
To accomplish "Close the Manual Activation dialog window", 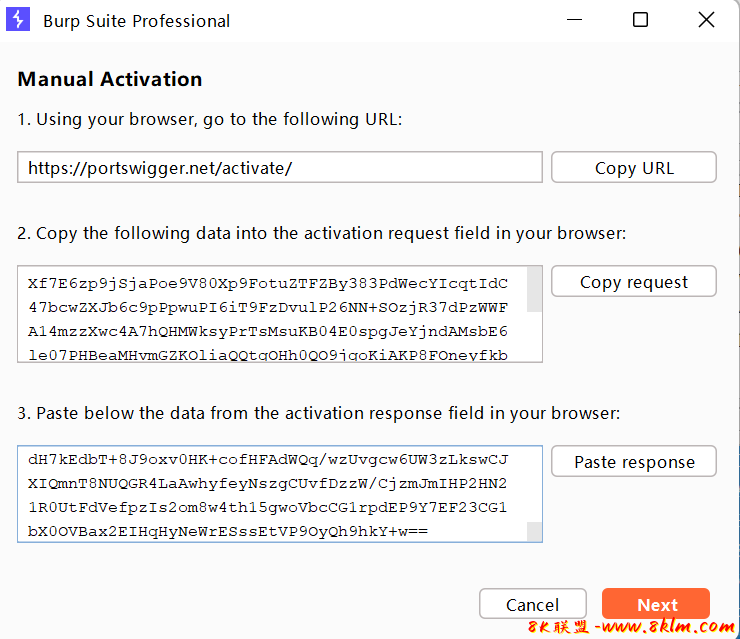I will click(706, 20).
